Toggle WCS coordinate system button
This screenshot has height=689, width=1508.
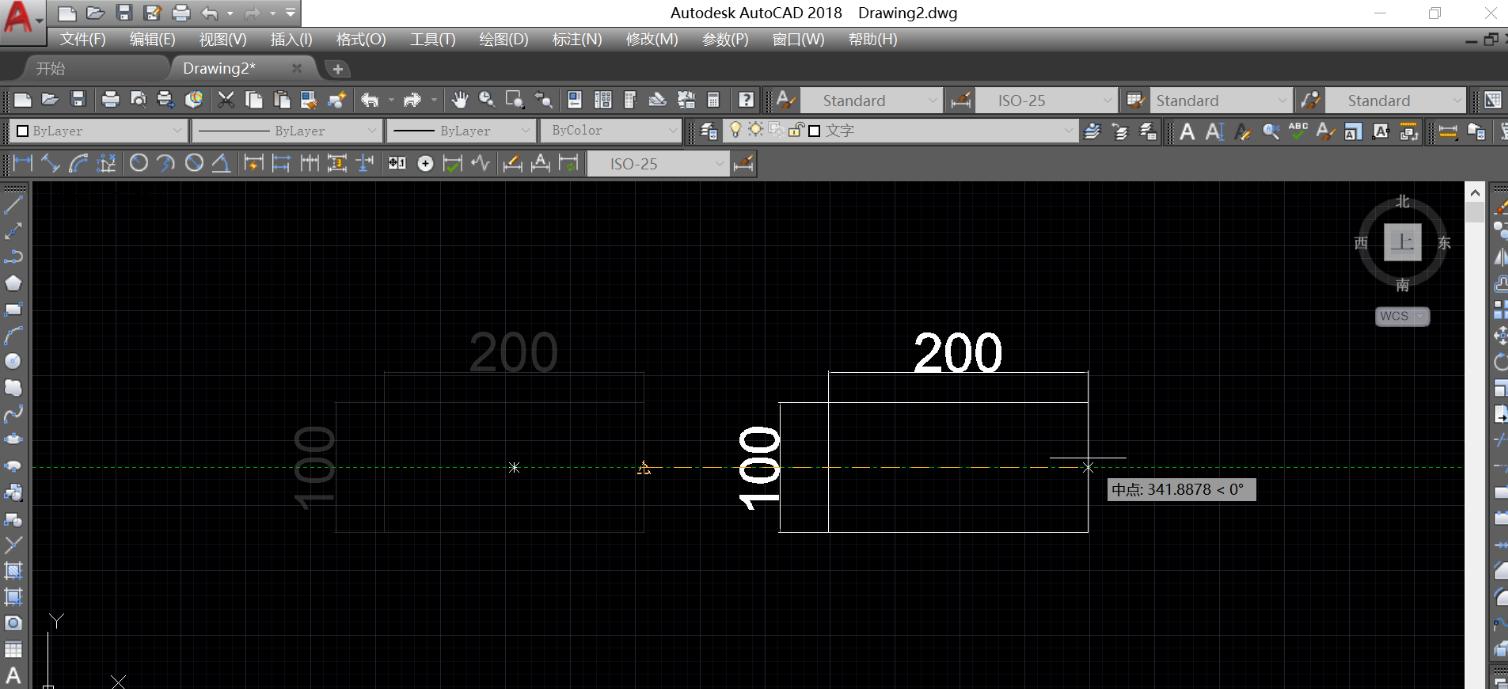pyautogui.click(x=1402, y=316)
